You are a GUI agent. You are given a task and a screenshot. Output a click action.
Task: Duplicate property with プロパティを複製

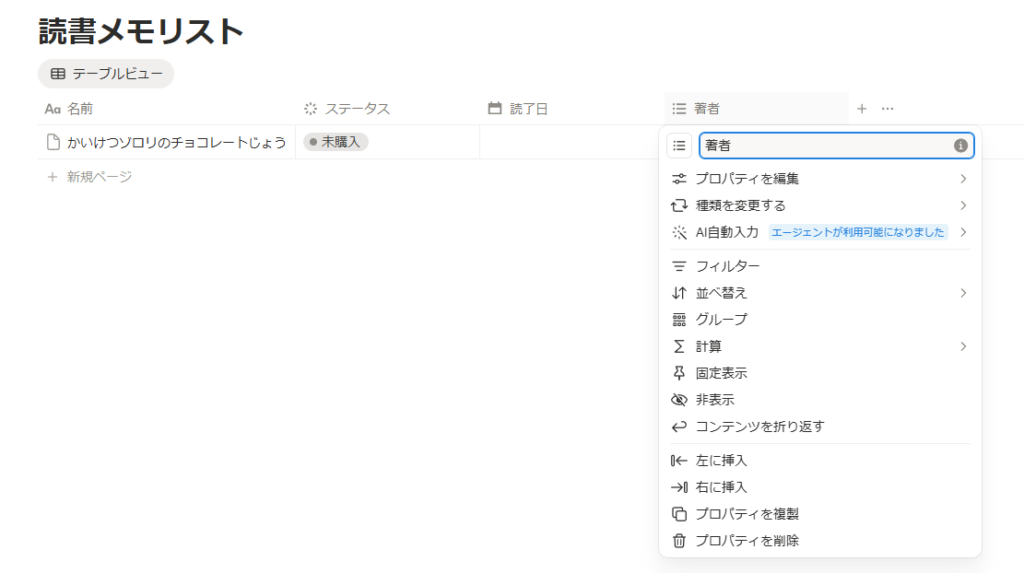(x=747, y=514)
